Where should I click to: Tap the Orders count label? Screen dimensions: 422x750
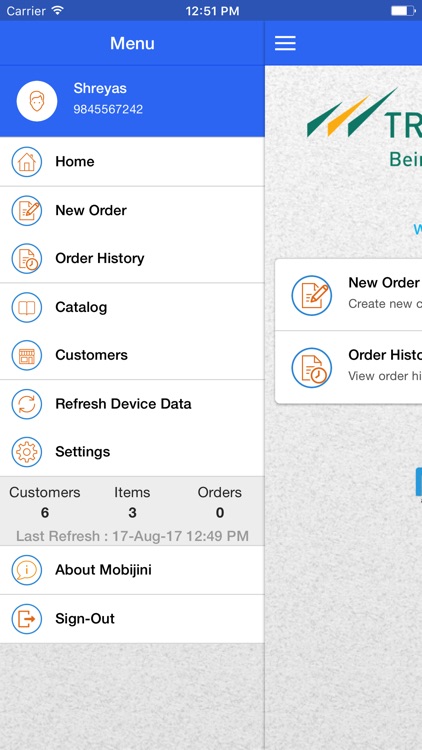click(220, 492)
